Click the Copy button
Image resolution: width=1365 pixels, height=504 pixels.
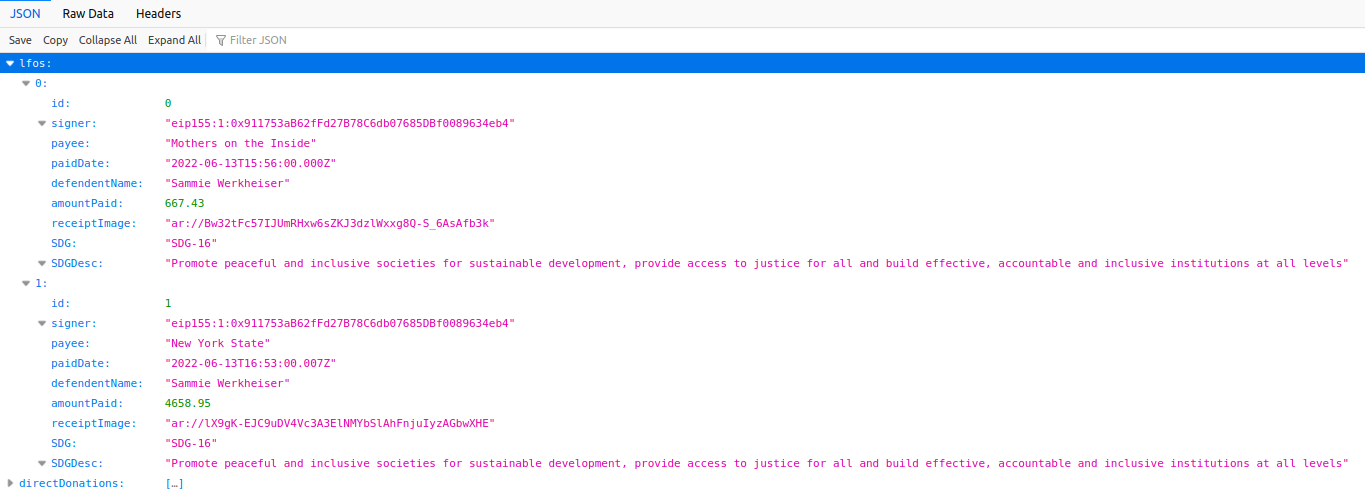point(55,40)
